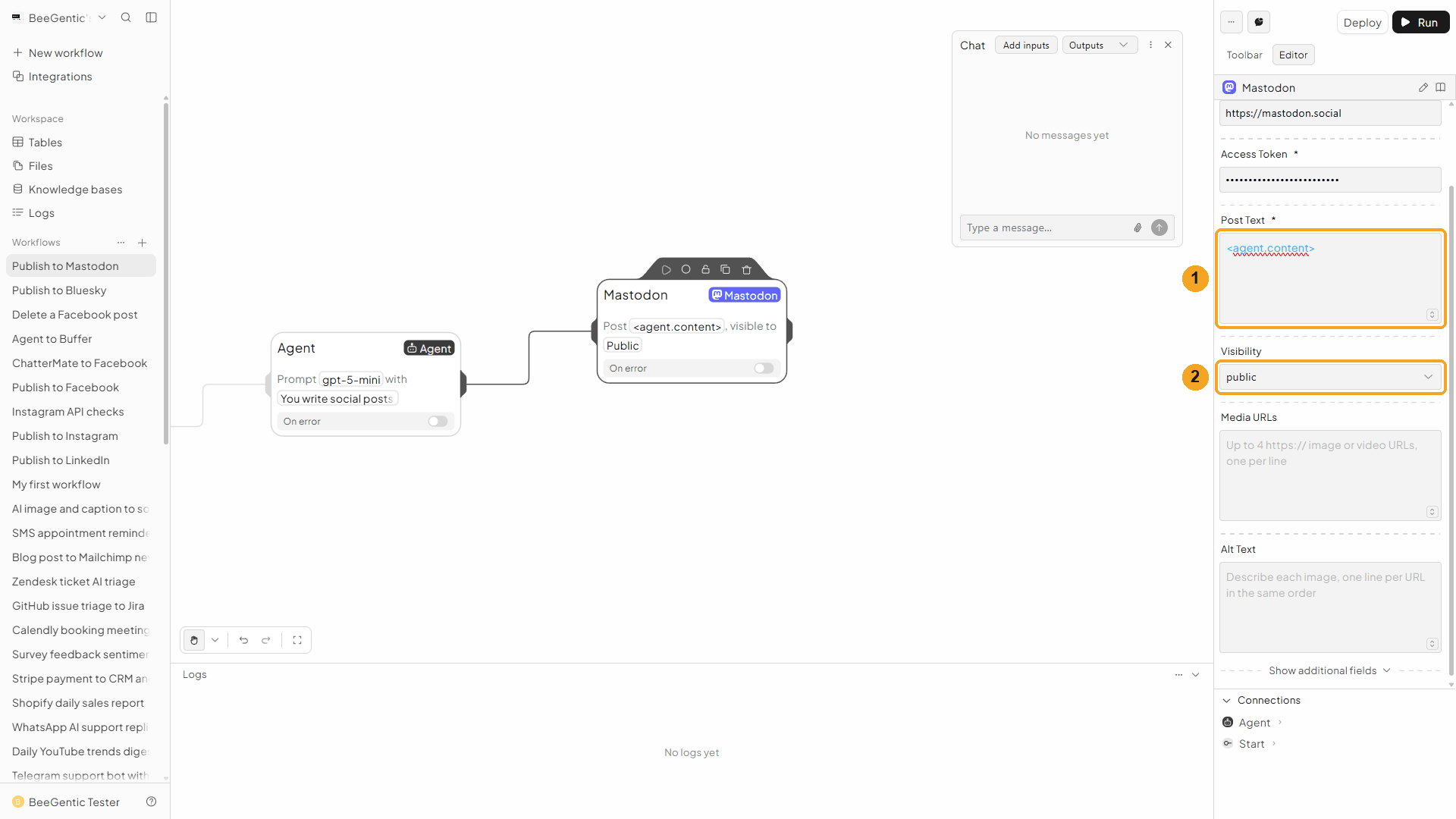Redo the canvas action
The image size is (1456, 819).
point(266,640)
